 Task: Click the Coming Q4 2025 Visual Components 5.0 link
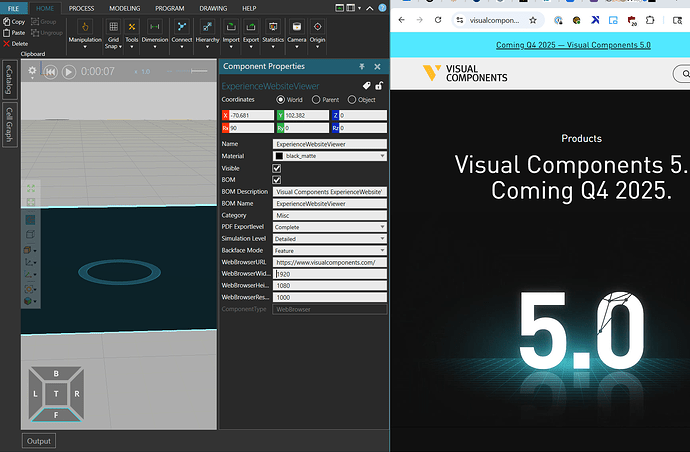(x=573, y=45)
